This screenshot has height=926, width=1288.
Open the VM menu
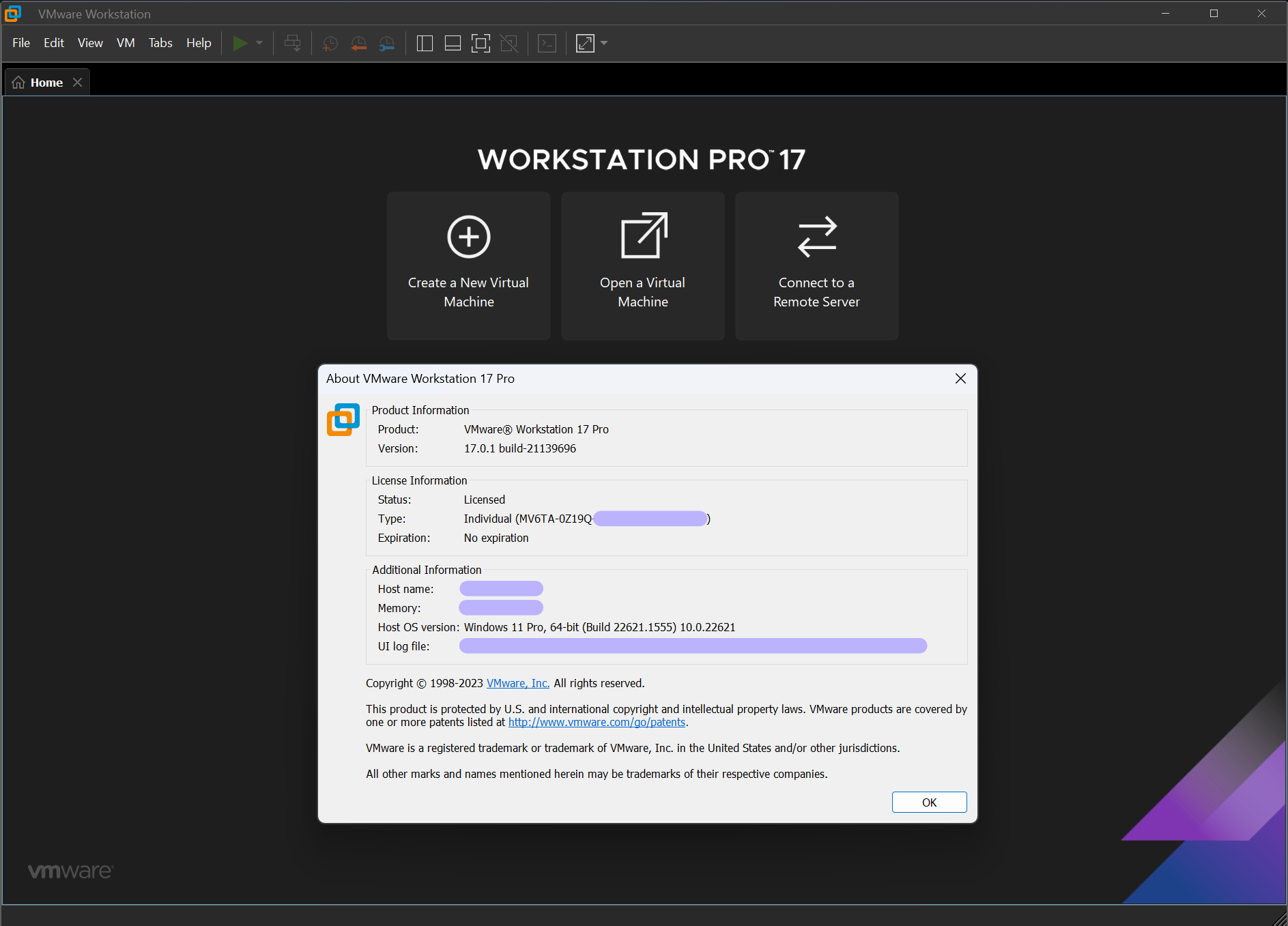(126, 43)
